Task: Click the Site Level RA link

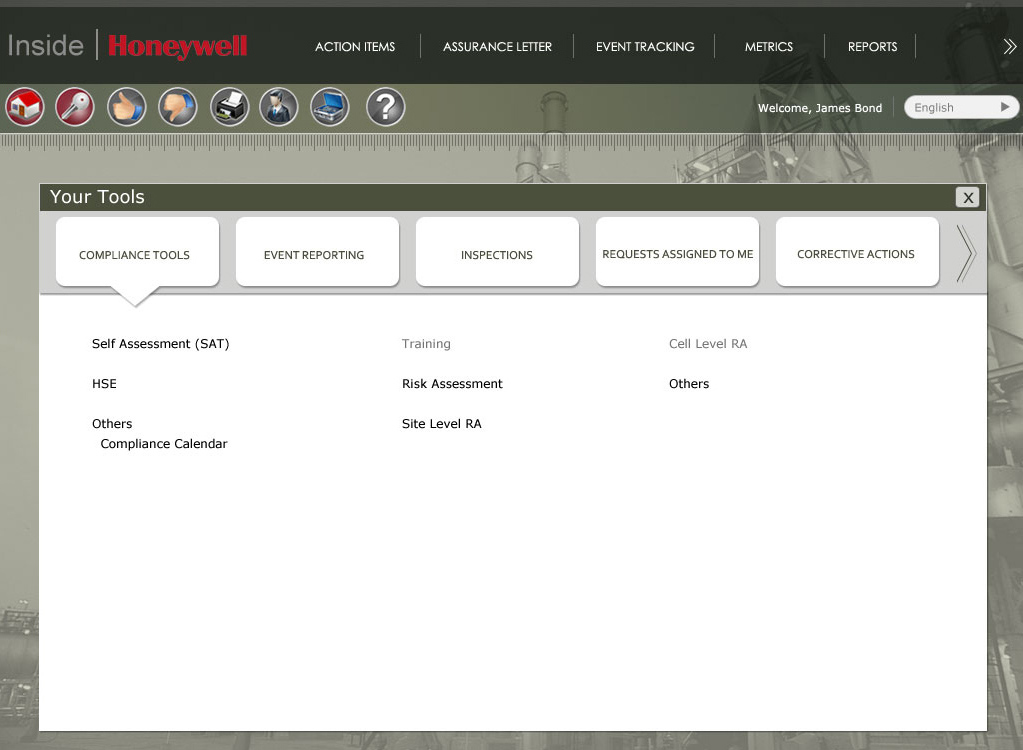Action: tap(442, 424)
